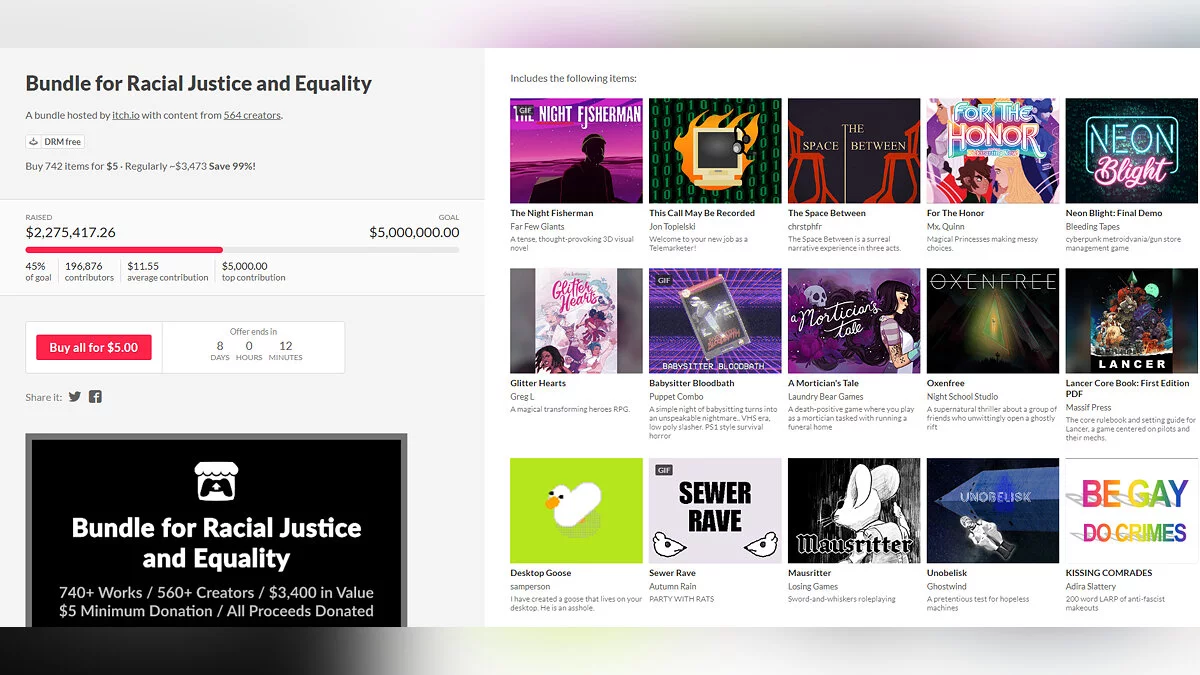Screen dimensions: 1200x675
Task: Open Night School Studio creator link
Action: tap(962, 397)
